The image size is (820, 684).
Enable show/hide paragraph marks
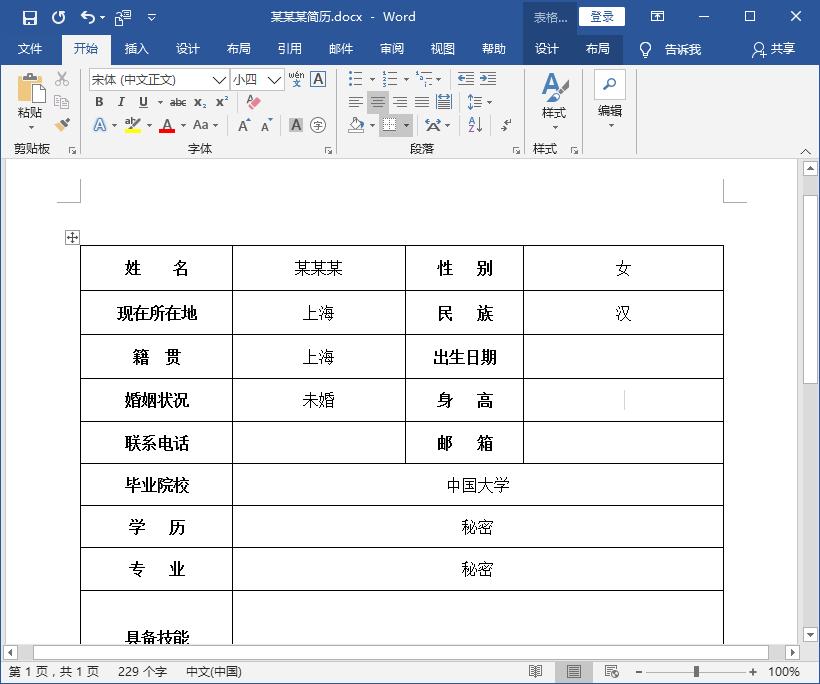504,126
